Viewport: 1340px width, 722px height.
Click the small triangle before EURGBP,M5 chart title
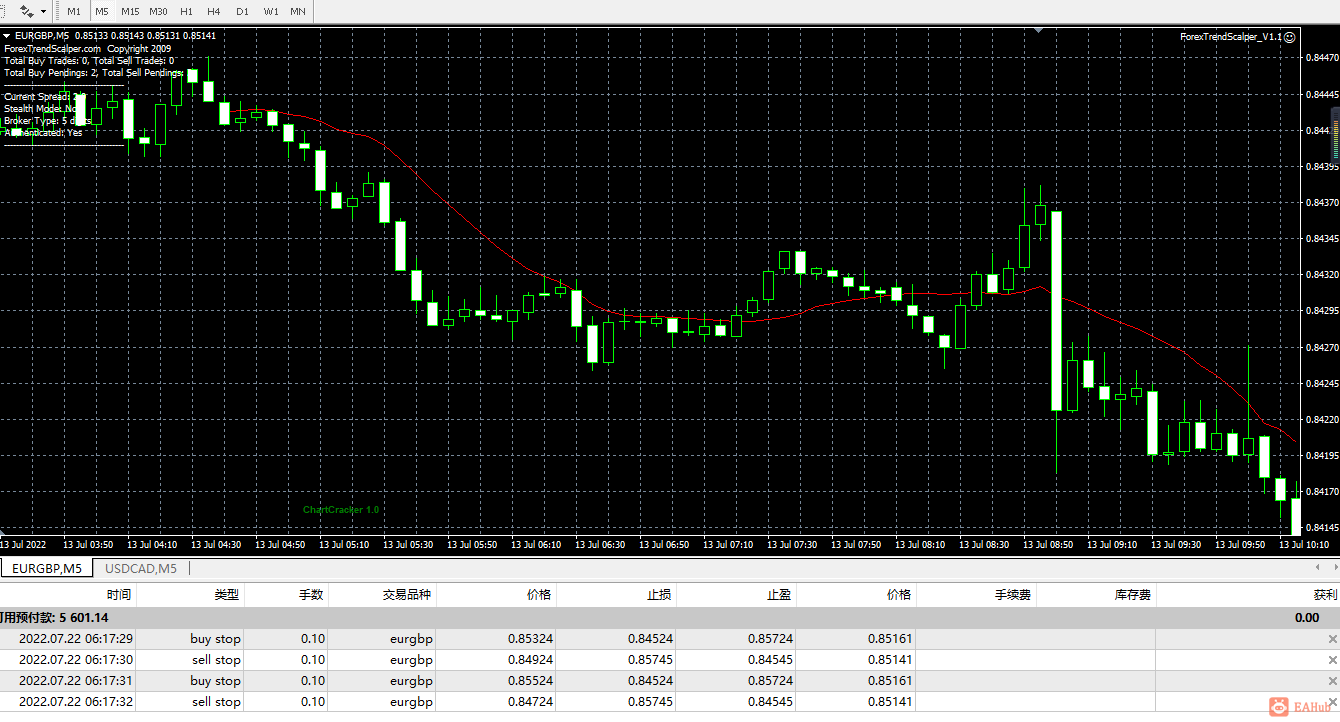coord(7,36)
